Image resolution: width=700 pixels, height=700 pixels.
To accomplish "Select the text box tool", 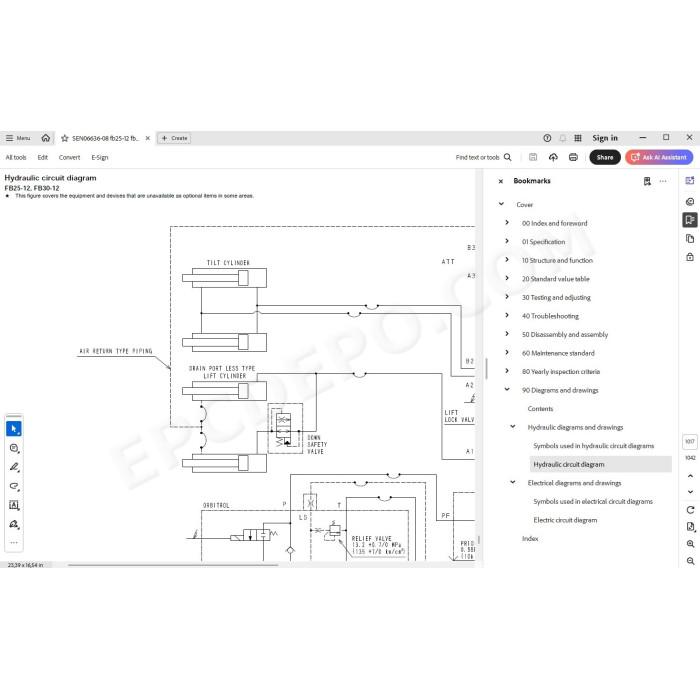I will tap(14, 505).
